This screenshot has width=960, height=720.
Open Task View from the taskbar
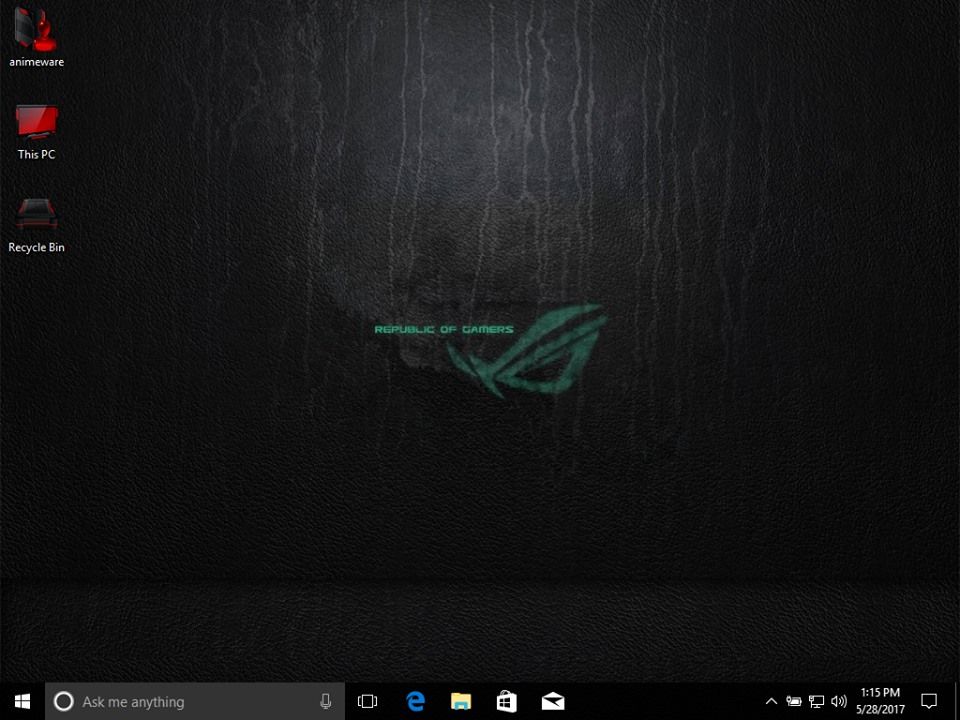click(x=368, y=701)
